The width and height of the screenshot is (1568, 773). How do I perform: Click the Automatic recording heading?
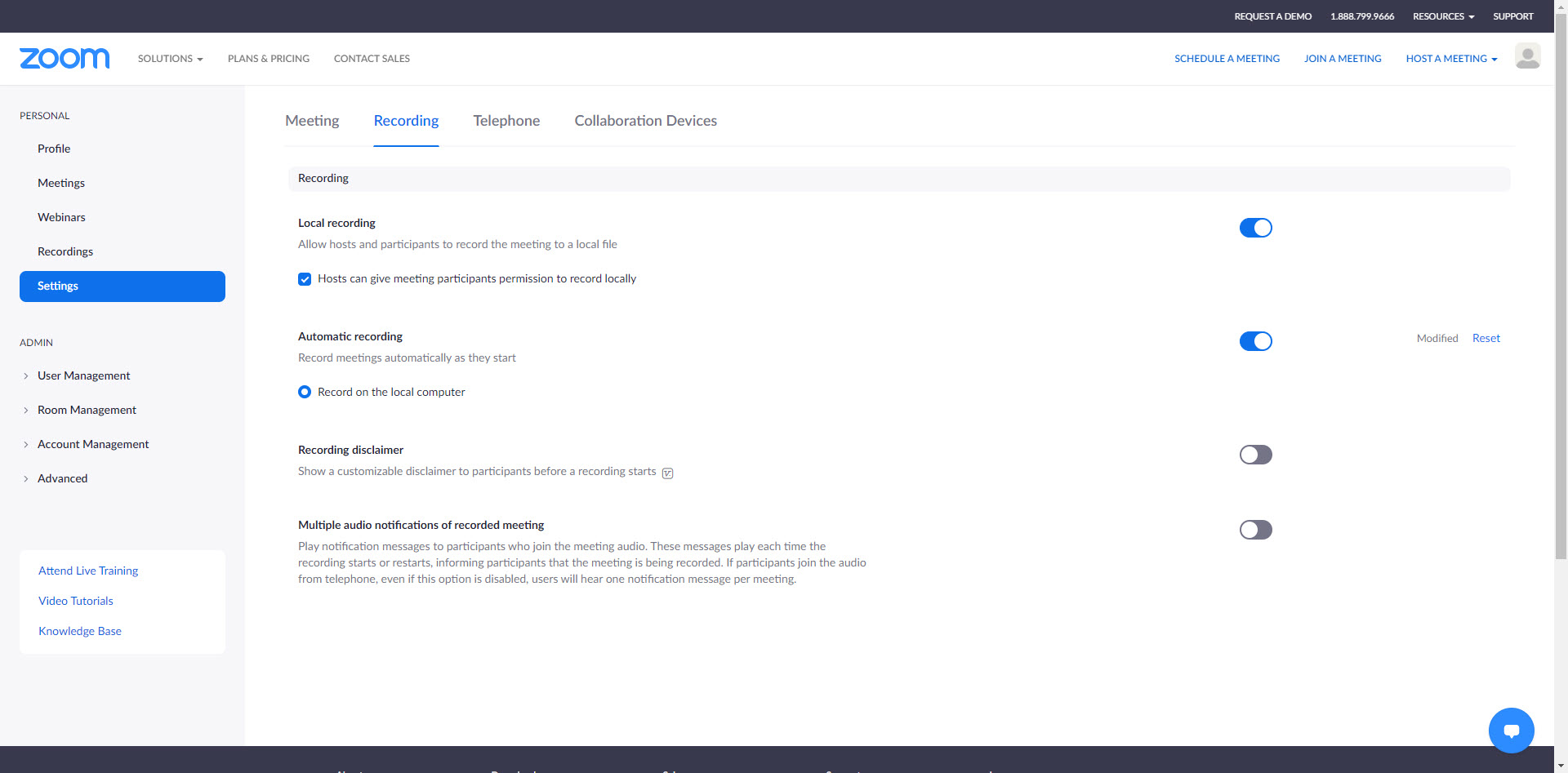[x=350, y=336]
